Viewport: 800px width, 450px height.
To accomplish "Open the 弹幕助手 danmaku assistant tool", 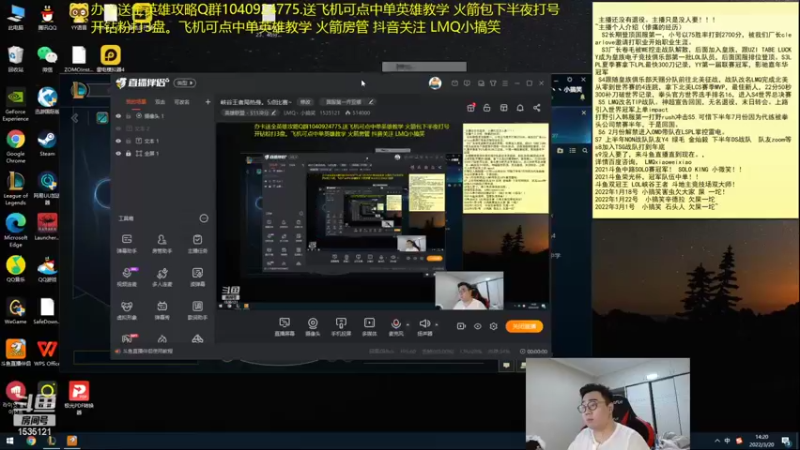I will tap(127, 243).
